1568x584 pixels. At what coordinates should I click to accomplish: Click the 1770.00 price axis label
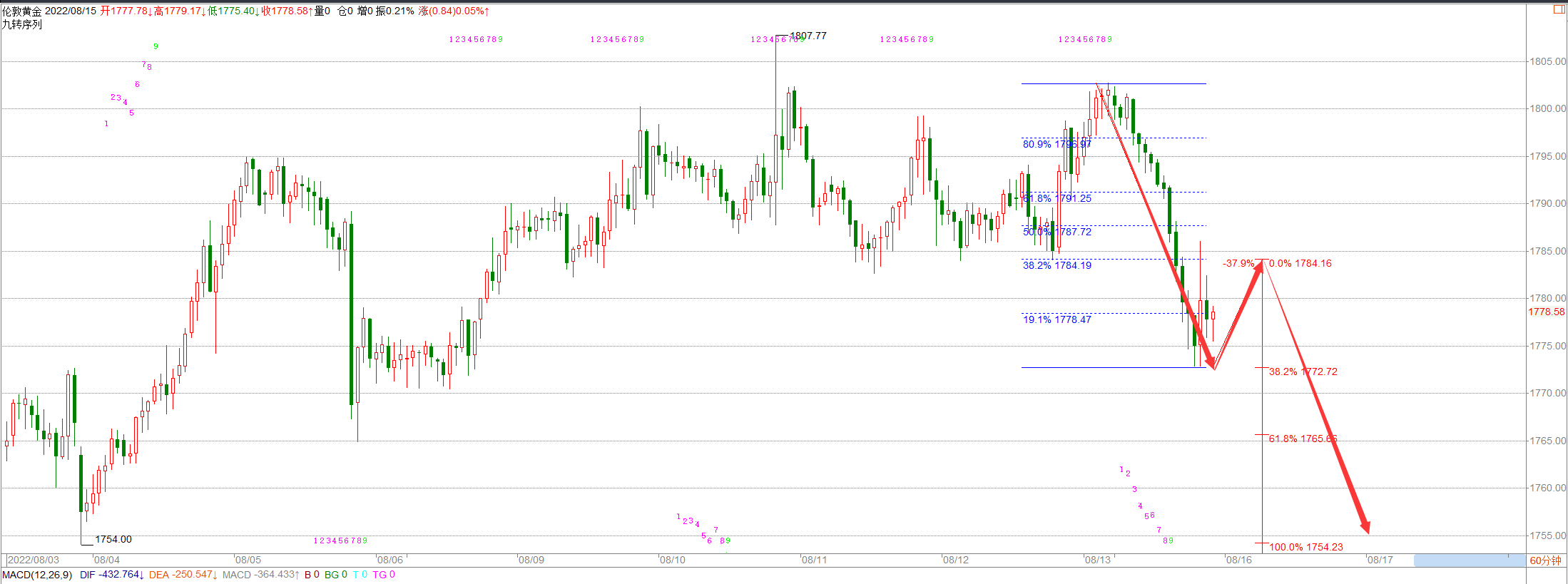click(x=1547, y=393)
